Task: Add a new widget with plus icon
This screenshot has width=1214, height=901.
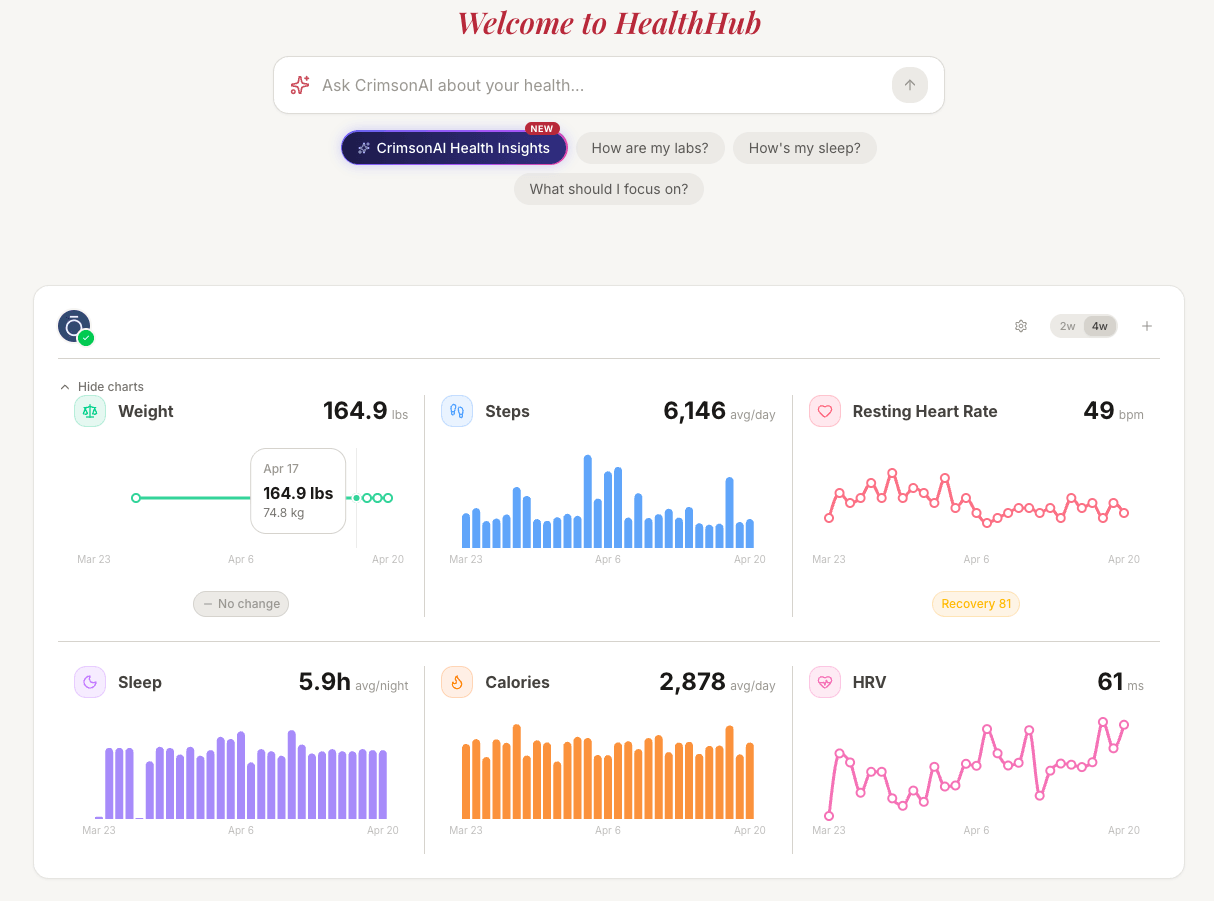Action: tap(1147, 326)
